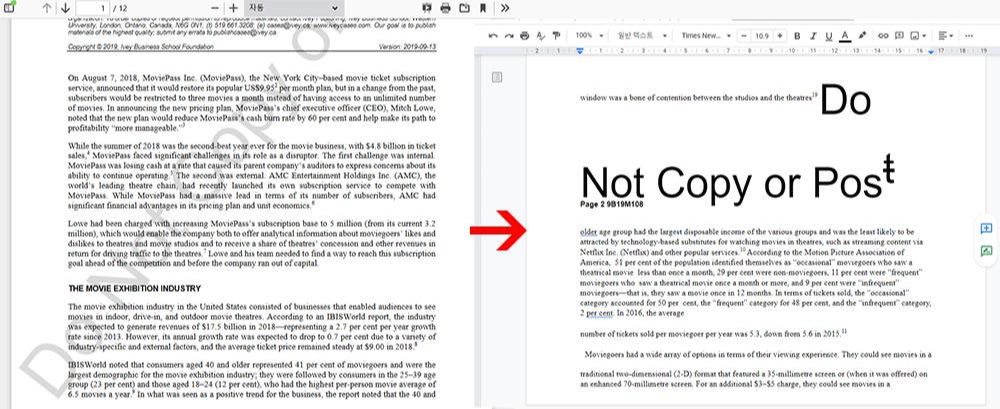Zoom out the PDF with minus button
The height and width of the screenshot is (409, 1000).
coord(215,8)
